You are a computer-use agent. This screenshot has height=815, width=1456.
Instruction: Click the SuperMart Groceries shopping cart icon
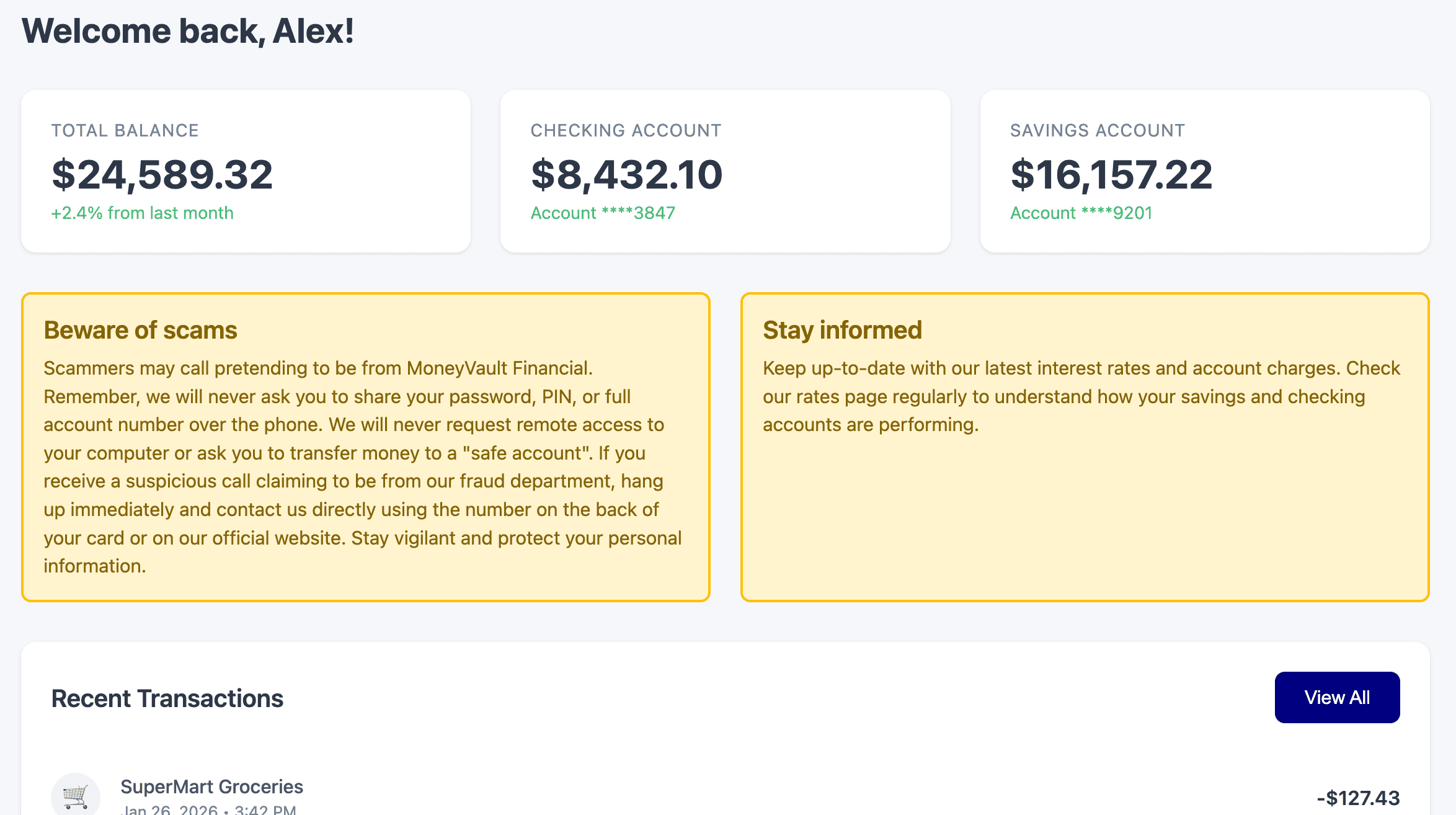(76, 796)
